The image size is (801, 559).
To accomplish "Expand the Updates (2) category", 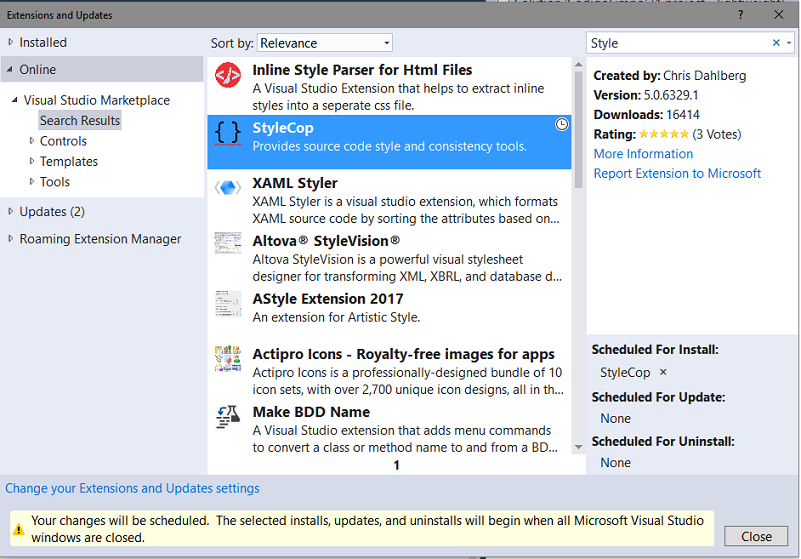I will (10, 211).
